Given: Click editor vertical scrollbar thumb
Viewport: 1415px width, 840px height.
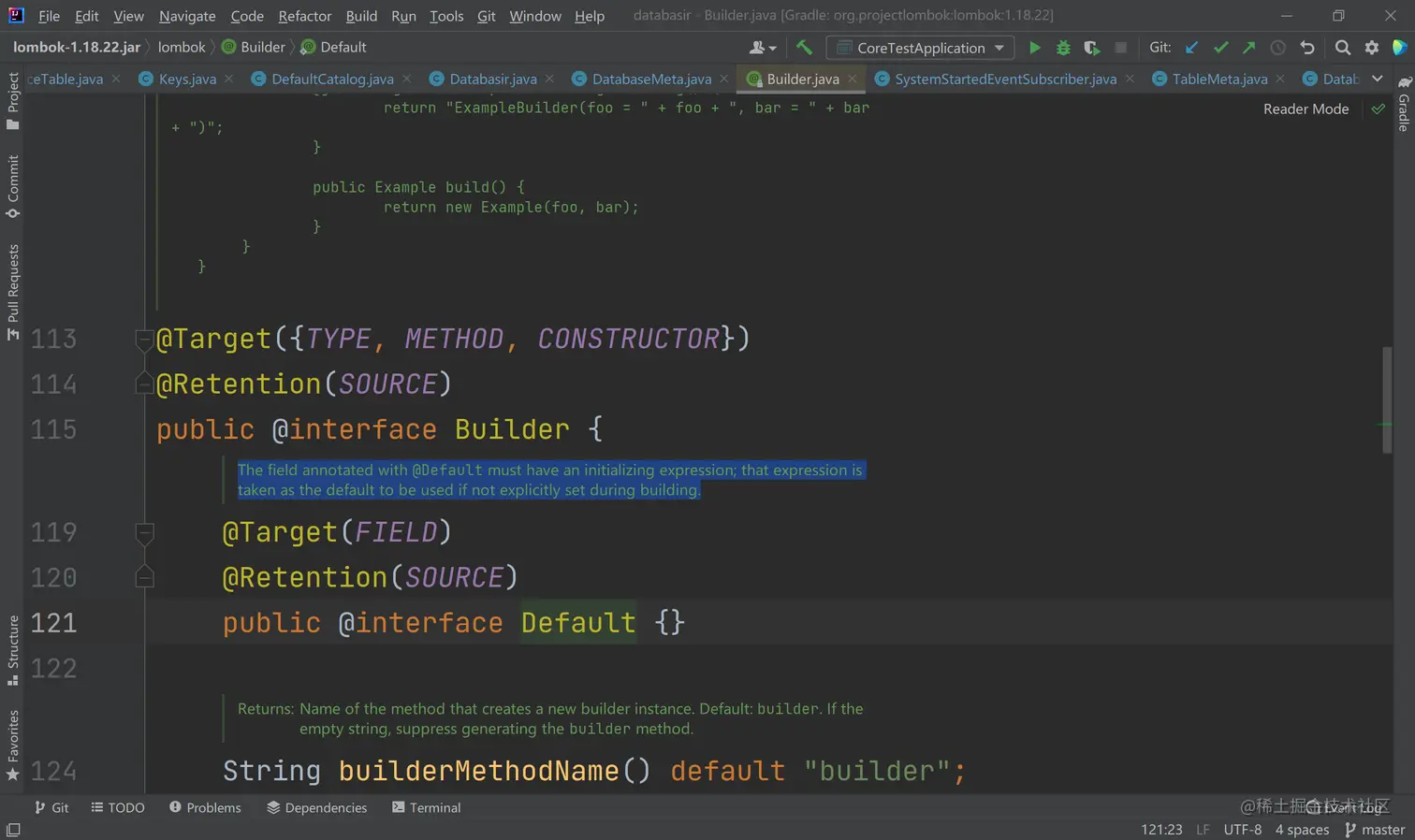Looking at the screenshot, I should [x=1387, y=399].
